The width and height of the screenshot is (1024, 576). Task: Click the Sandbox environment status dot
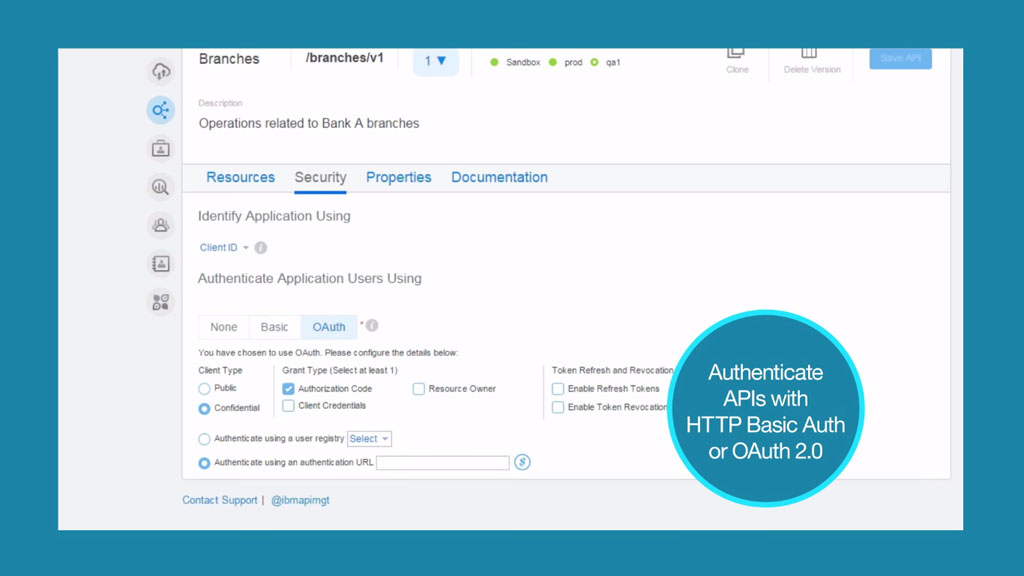click(494, 62)
